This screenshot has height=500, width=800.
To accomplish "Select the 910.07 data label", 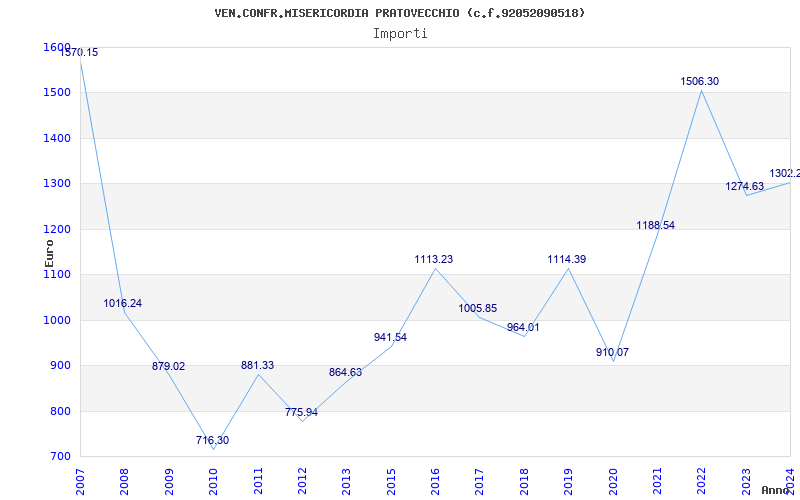I will coord(612,352).
